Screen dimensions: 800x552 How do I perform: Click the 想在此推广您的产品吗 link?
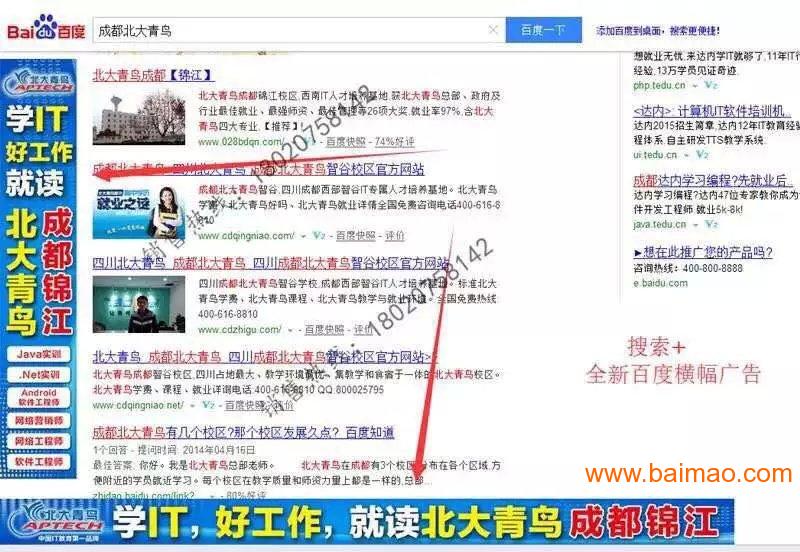coord(701,252)
